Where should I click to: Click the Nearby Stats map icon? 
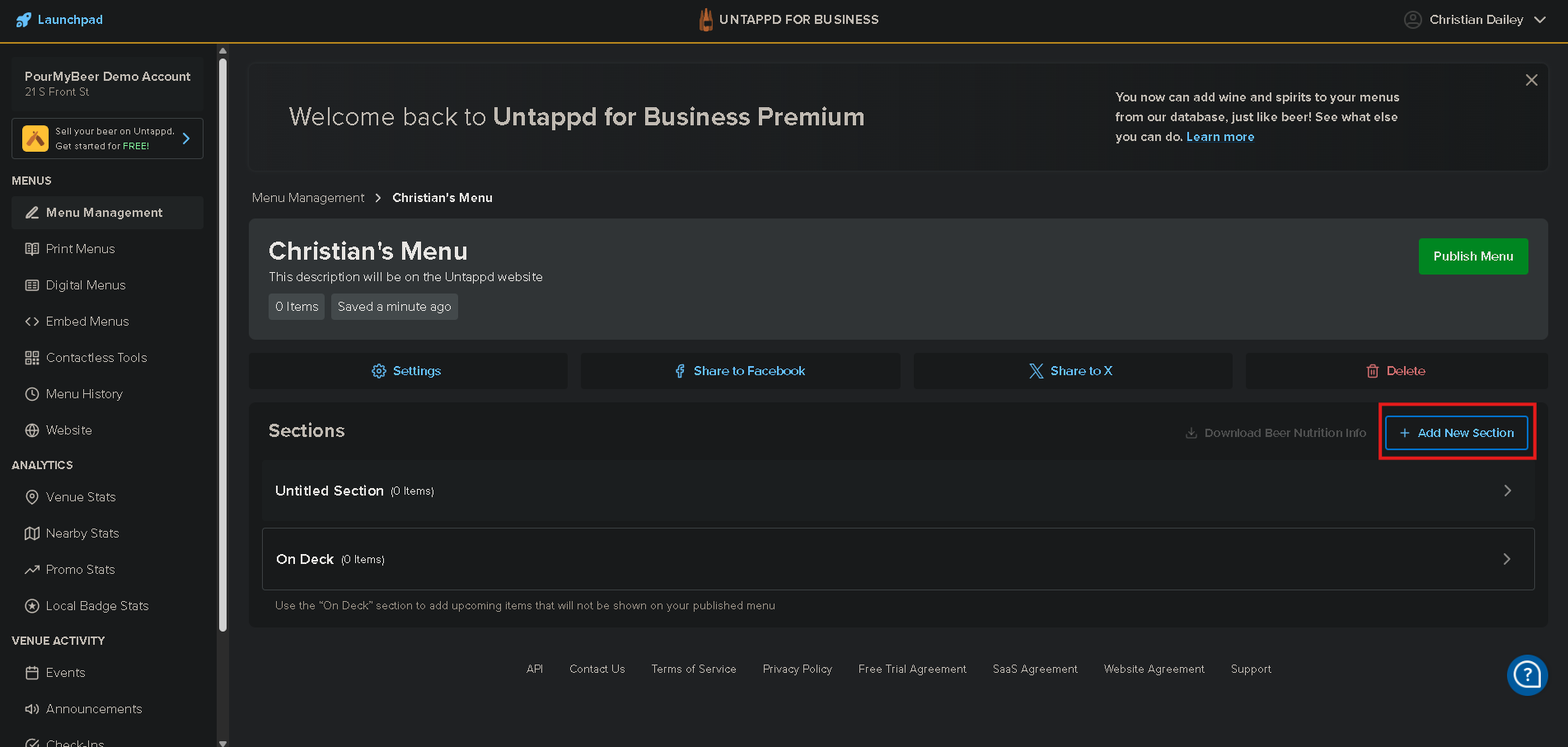(x=32, y=533)
